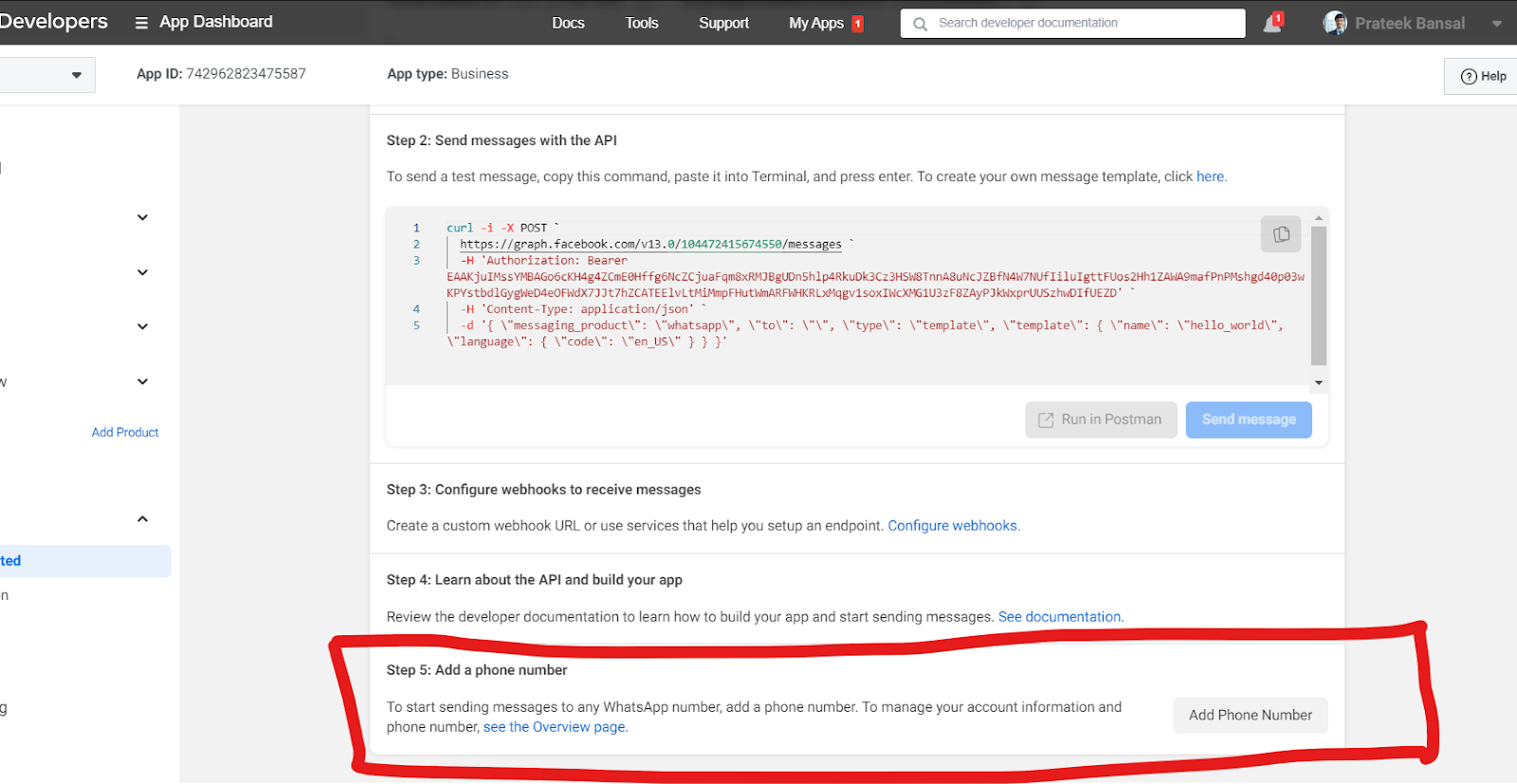Copy the curl command with copy icon
This screenshot has height=784, width=1517.
click(x=1281, y=234)
